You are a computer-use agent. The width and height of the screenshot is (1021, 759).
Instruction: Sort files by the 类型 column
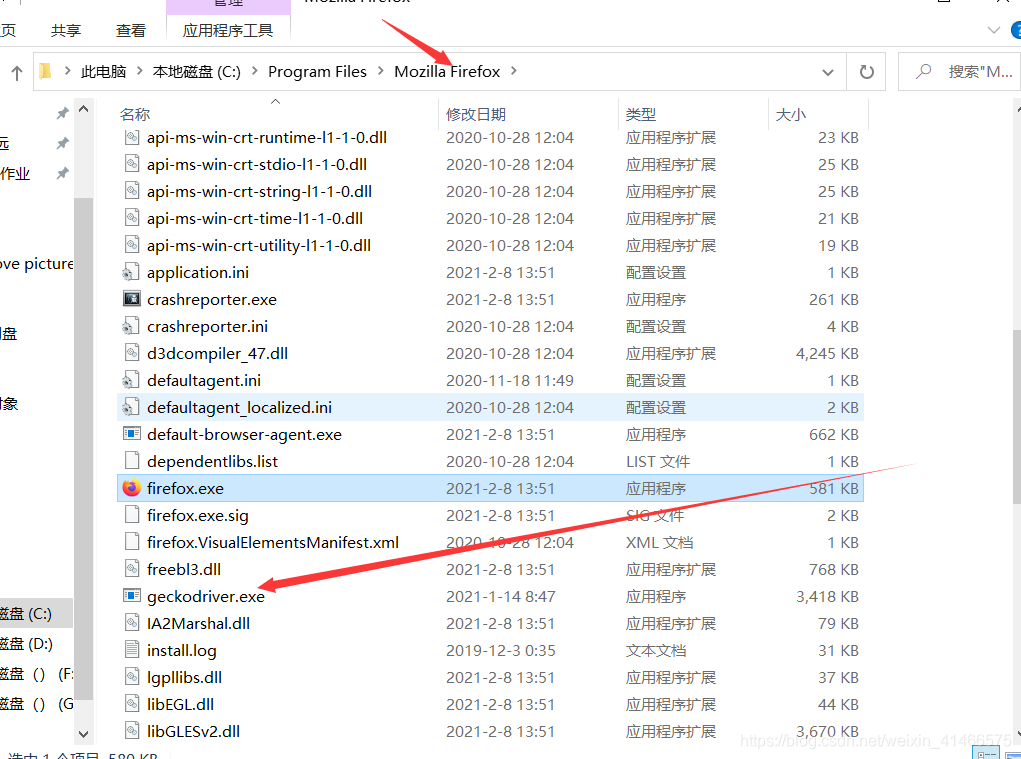pos(641,115)
